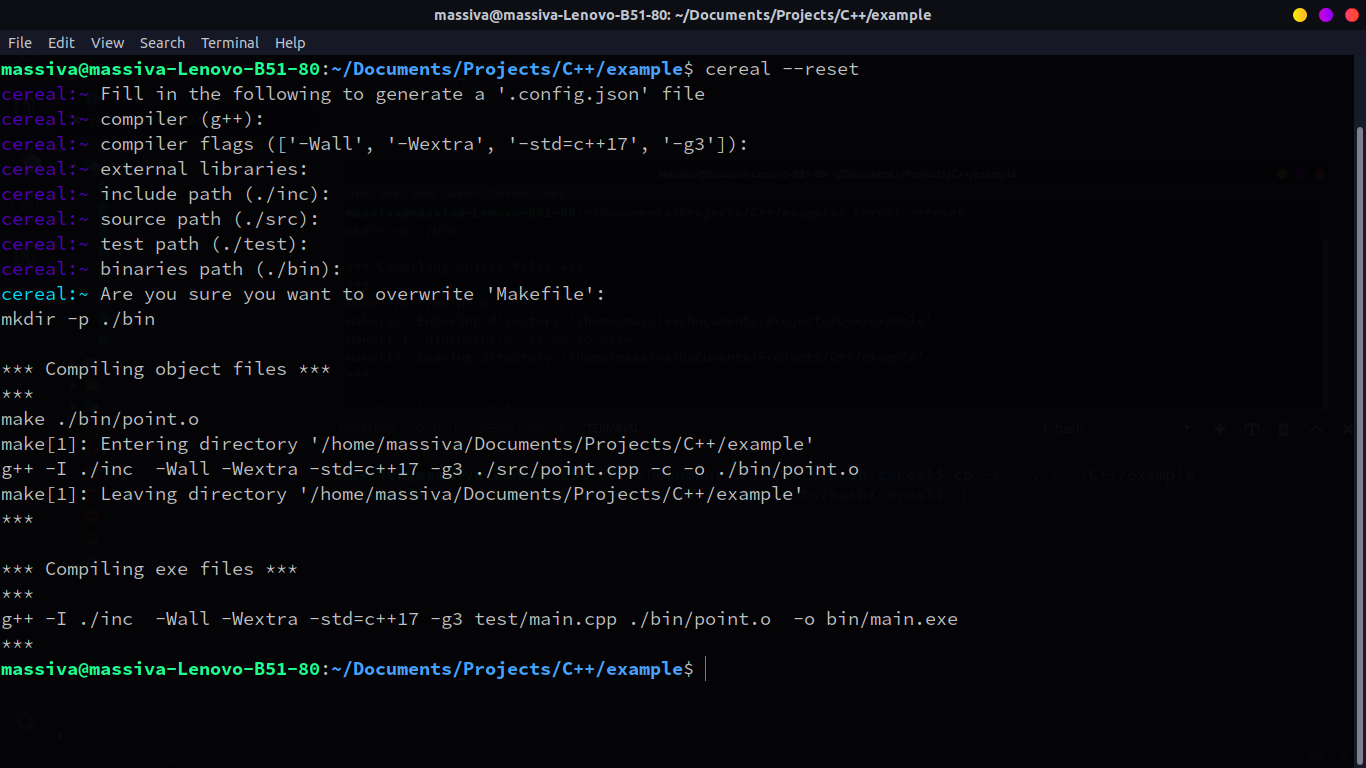Click the compiler flags prompt line
Image resolution: width=1366 pixels, height=768 pixels.
pyautogui.click(x=375, y=144)
